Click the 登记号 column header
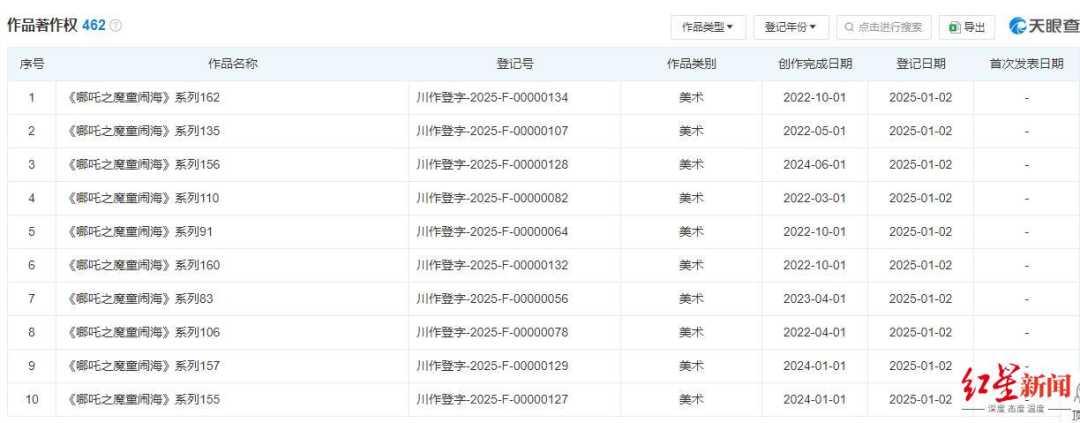1080x423 pixels. click(x=515, y=64)
